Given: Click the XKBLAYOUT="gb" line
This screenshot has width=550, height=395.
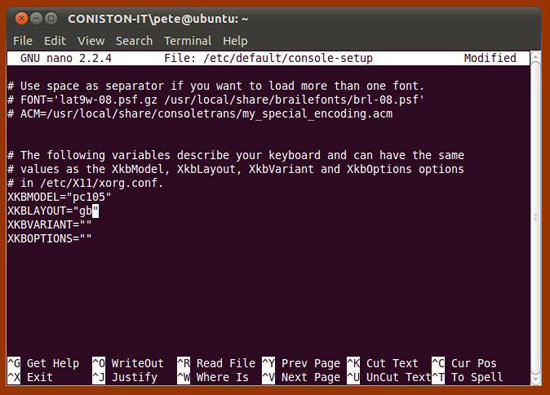Looking at the screenshot, I should 53,211.
